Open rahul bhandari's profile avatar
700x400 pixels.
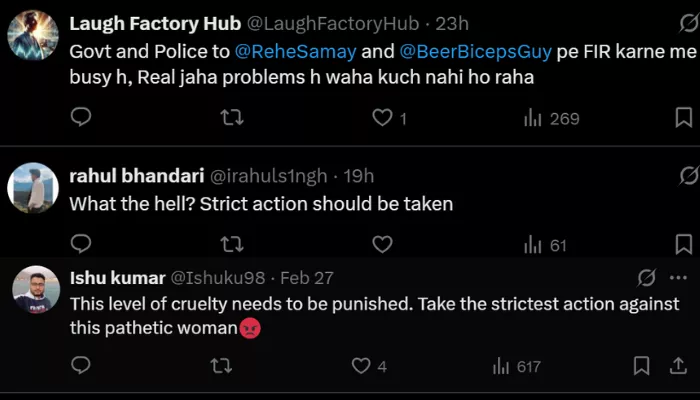click(x=33, y=188)
